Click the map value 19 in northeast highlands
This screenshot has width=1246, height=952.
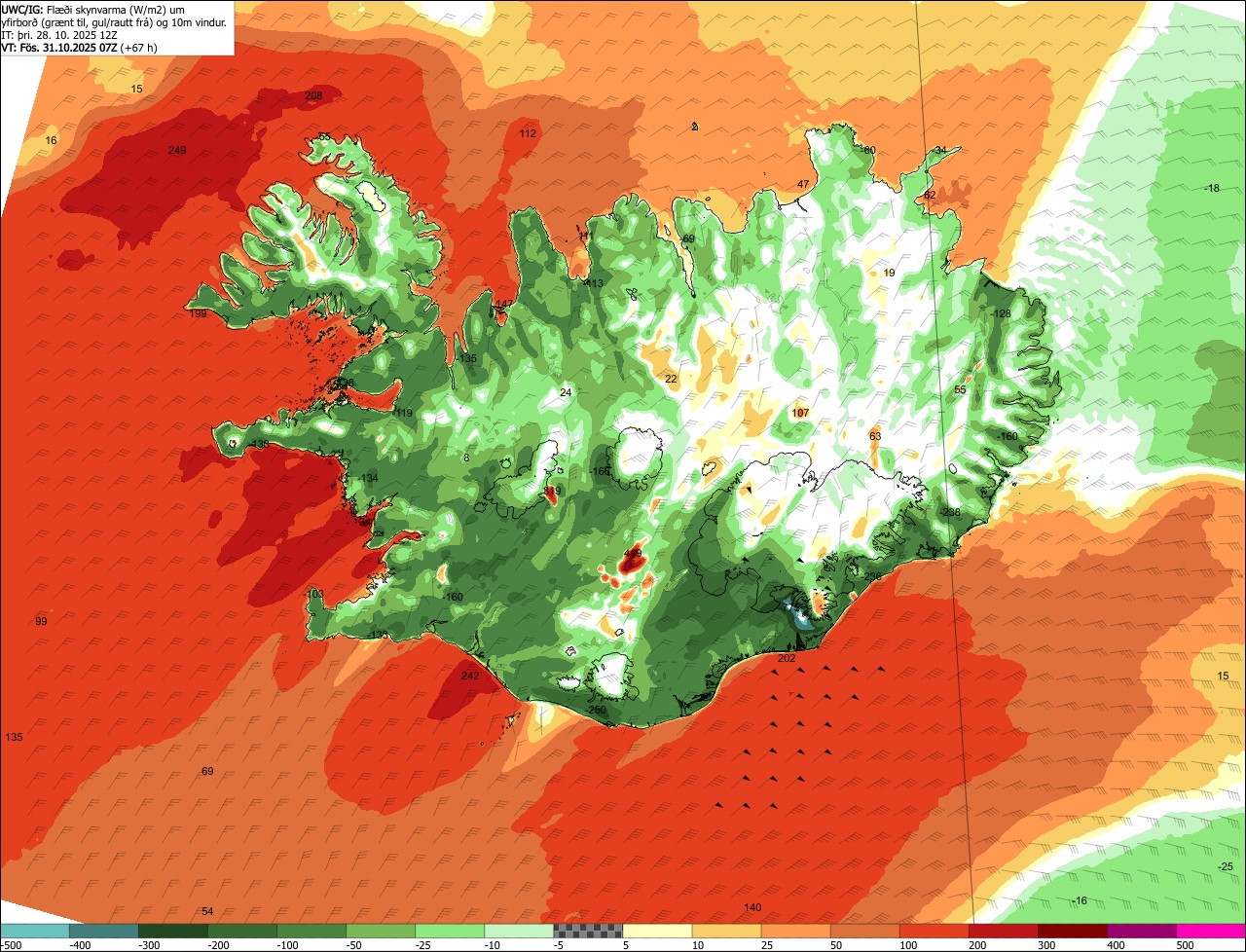click(x=889, y=273)
